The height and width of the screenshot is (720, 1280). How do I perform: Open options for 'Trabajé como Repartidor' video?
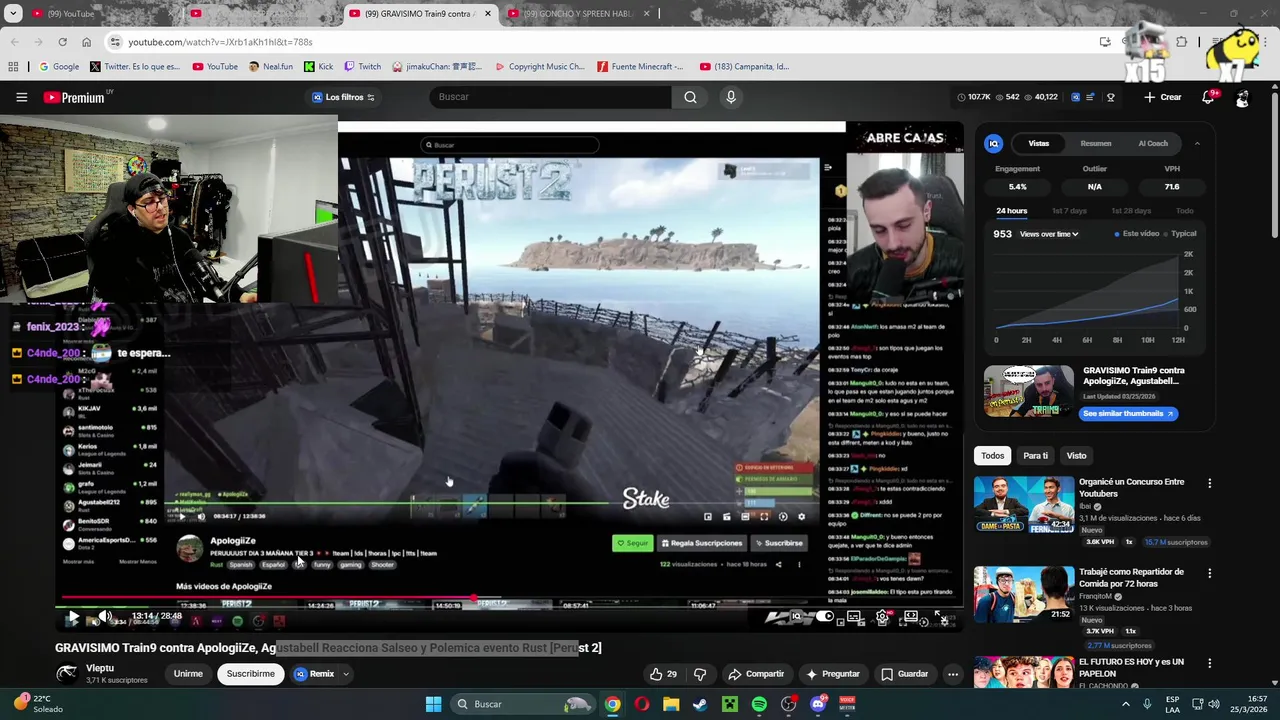click(x=1209, y=573)
